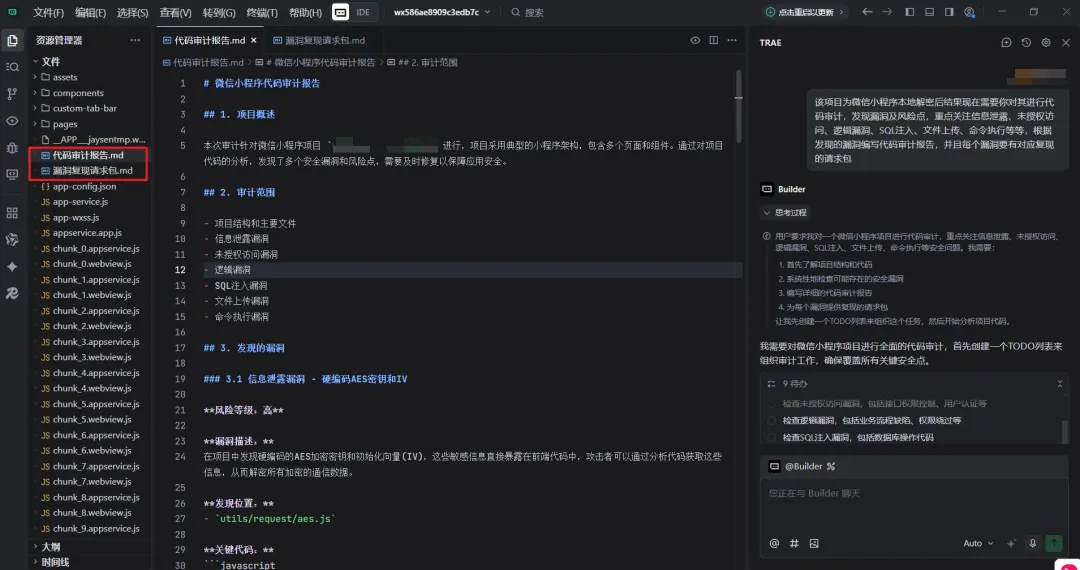Attach an image to the chat
The height and width of the screenshot is (570, 1080).
pyautogui.click(x=814, y=543)
